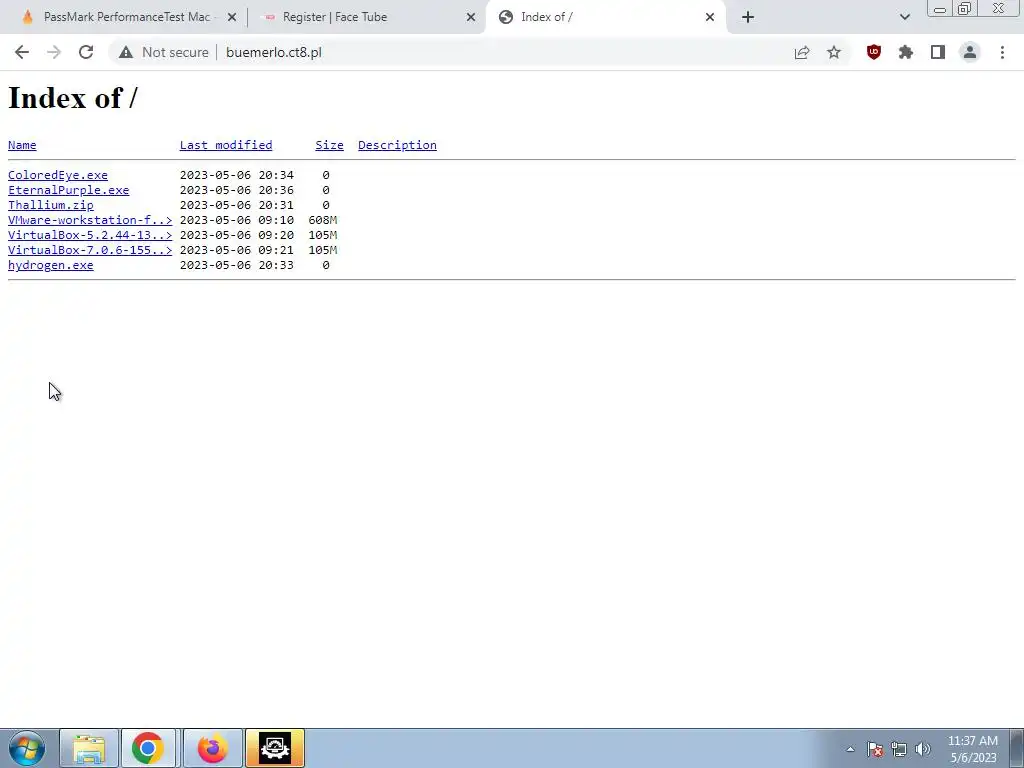Open the uBlock Origin extension

874,52
